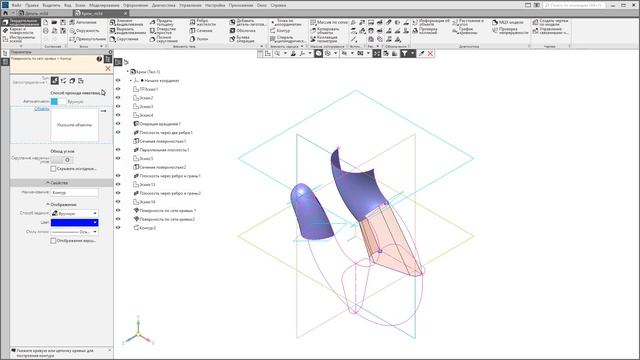The height and width of the screenshot is (360, 640).
Task: Click Булева операция tool
Action: [x=242, y=39]
